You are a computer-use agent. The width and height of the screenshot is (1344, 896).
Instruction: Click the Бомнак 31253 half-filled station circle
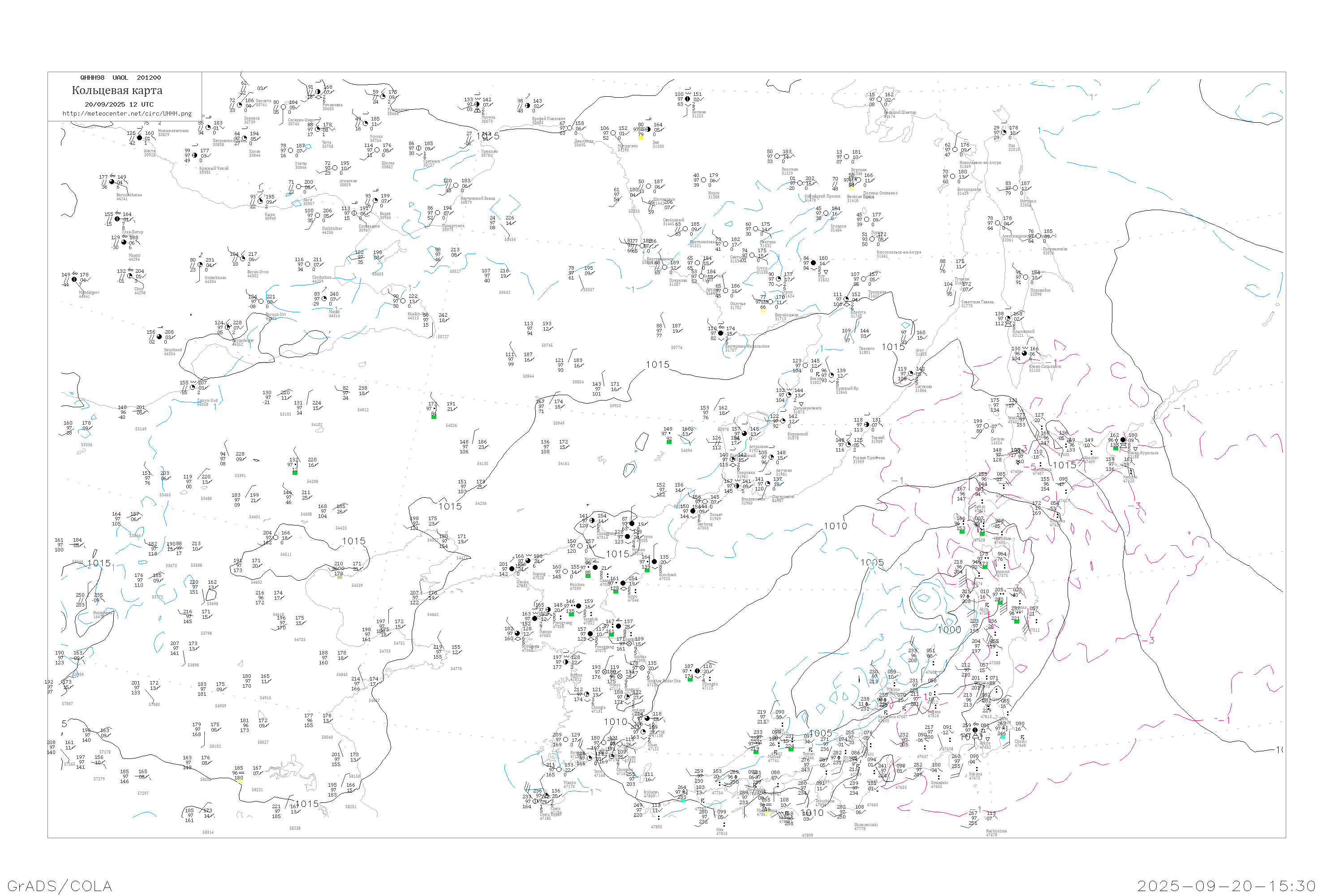click(x=687, y=99)
